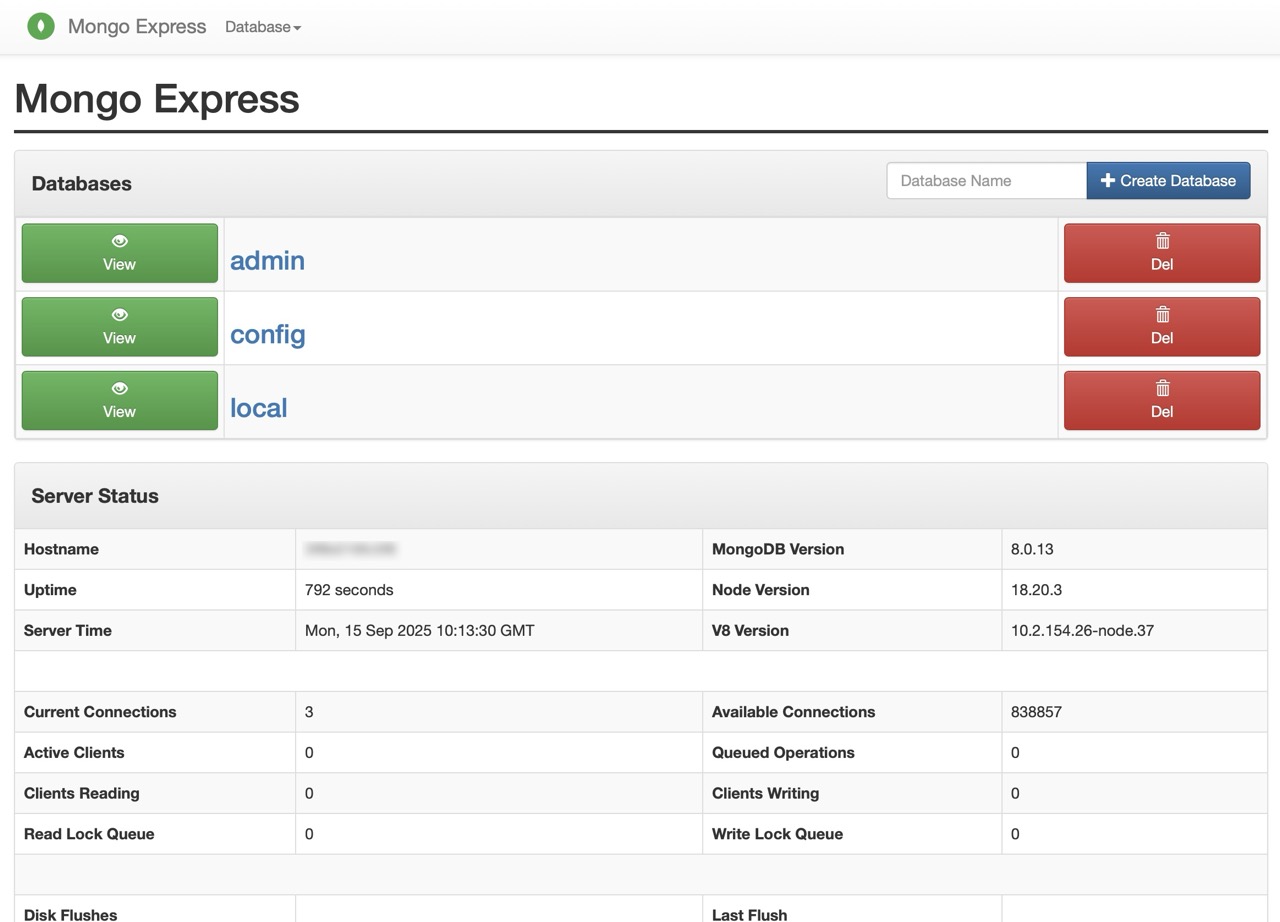Click trash icon to delete admin database
This screenshot has height=922, width=1280.
click(1162, 241)
